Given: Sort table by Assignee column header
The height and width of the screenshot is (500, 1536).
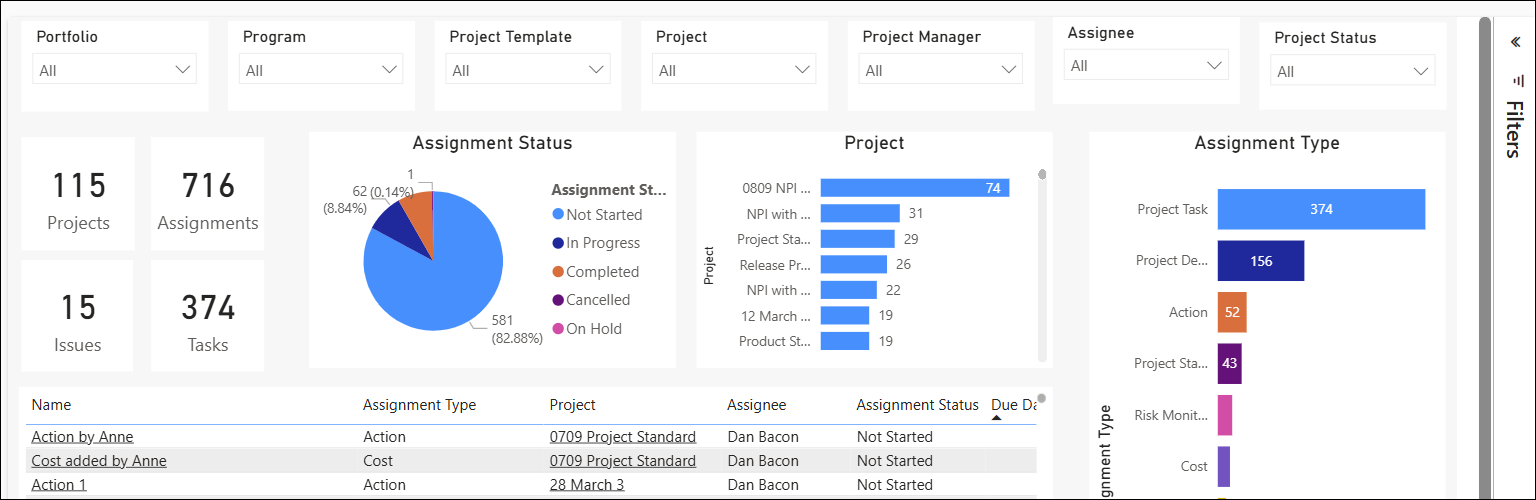Looking at the screenshot, I should (x=757, y=405).
